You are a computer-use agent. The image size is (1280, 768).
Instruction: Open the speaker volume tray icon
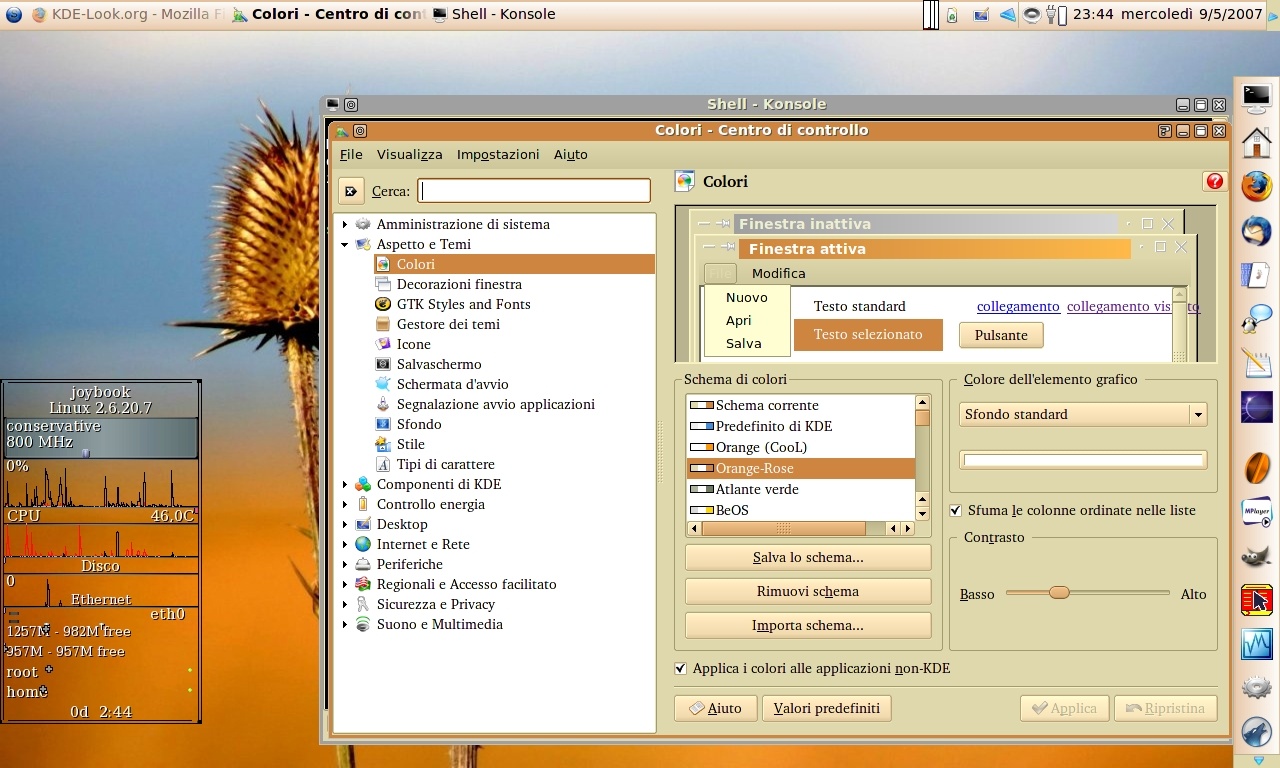(x=1034, y=14)
